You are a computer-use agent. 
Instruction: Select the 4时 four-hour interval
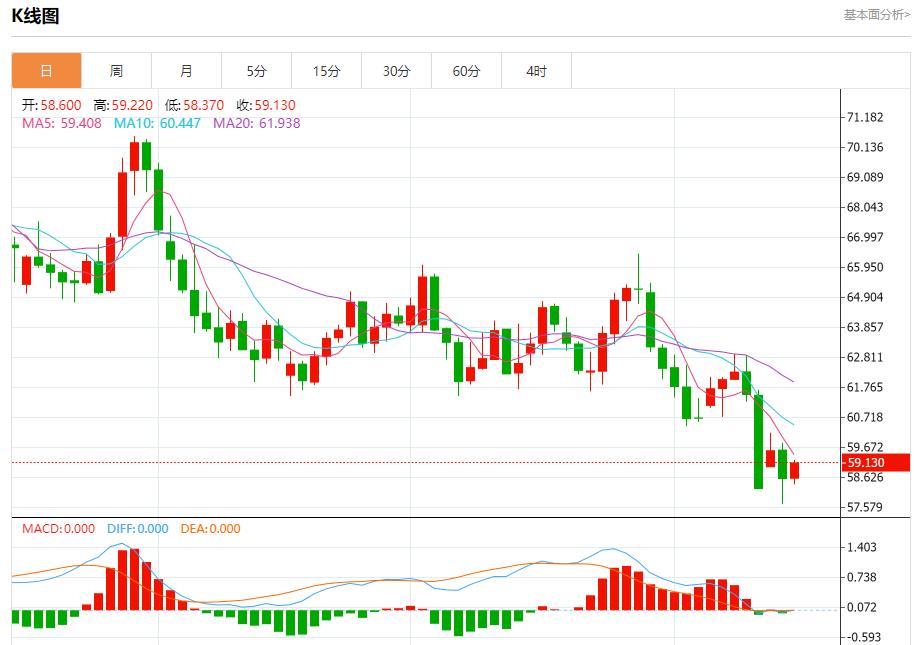(x=536, y=70)
